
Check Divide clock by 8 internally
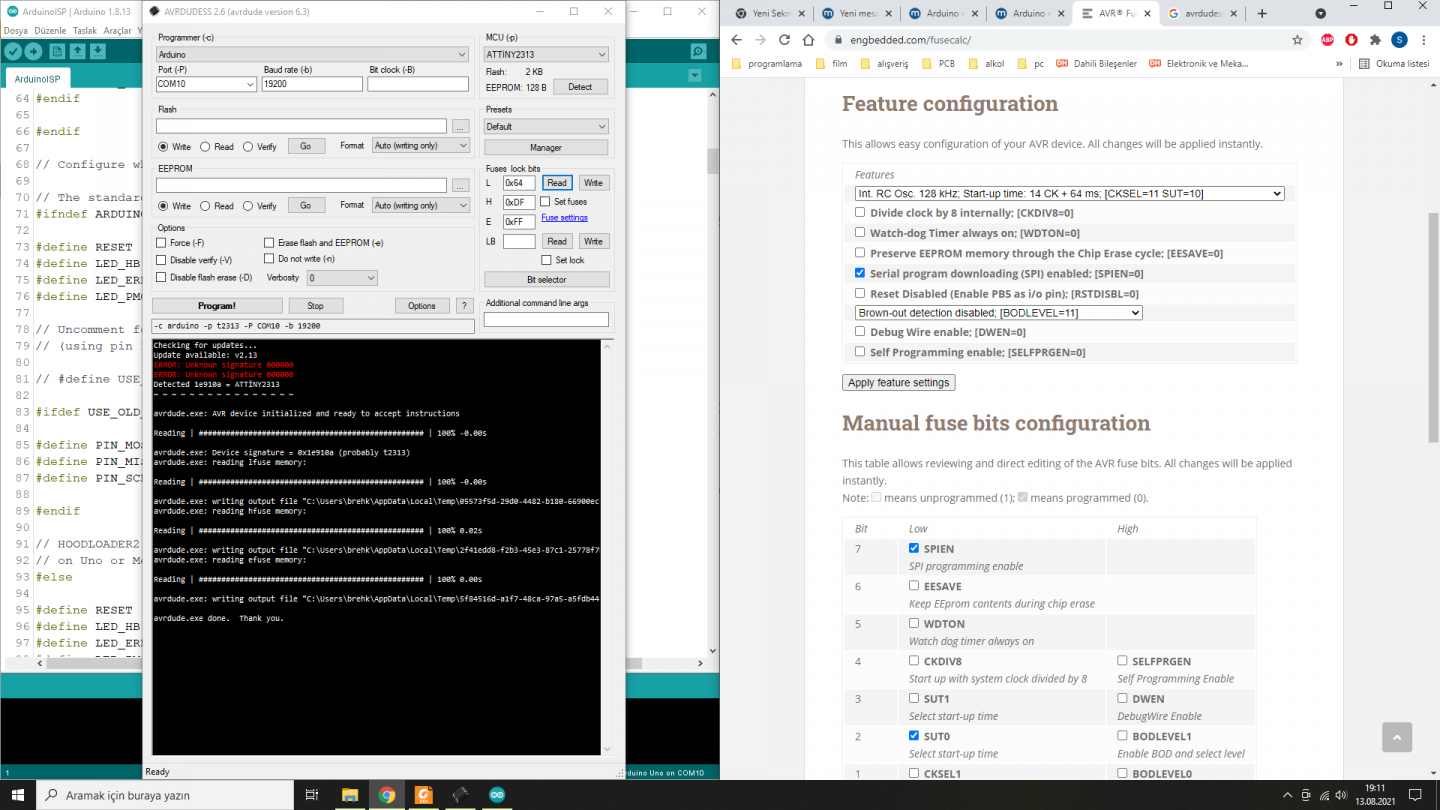point(860,213)
